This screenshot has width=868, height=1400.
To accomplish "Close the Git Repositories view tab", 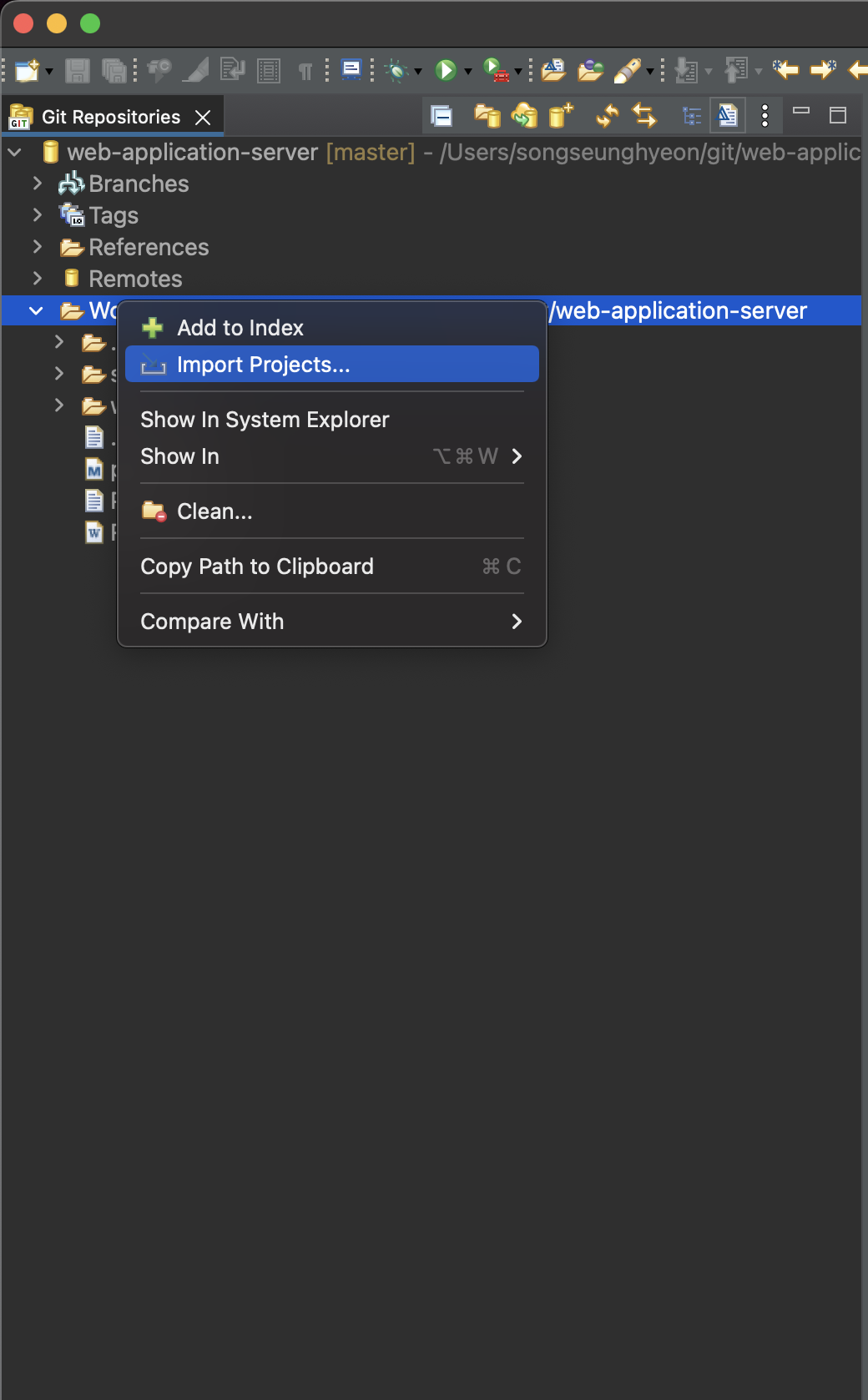I will pyautogui.click(x=203, y=118).
